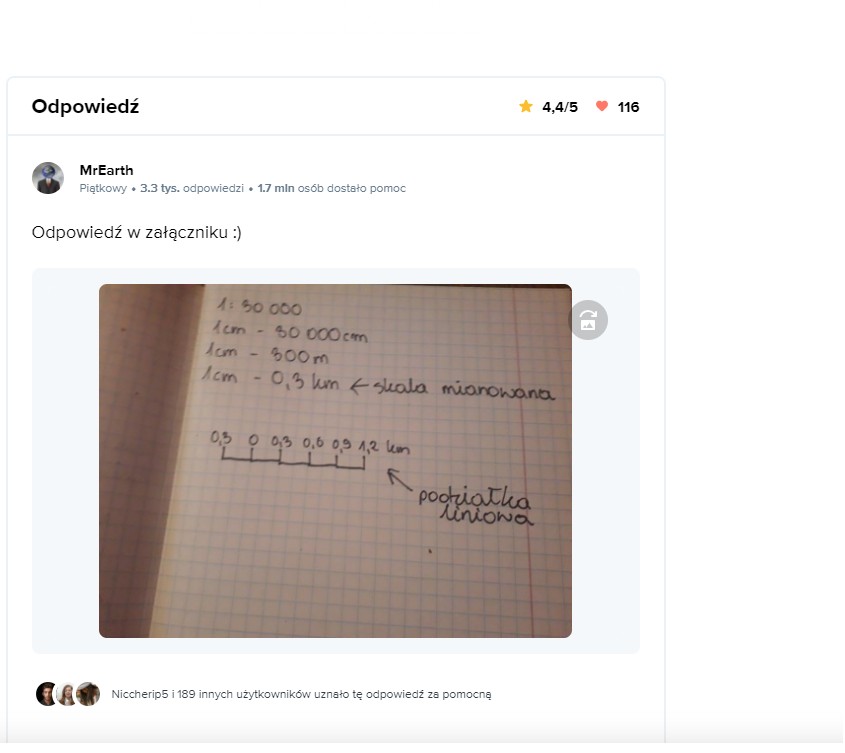Viewport: 845px width, 753px height.
Task: Click the second helpful-user avatar
Action: [67, 694]
